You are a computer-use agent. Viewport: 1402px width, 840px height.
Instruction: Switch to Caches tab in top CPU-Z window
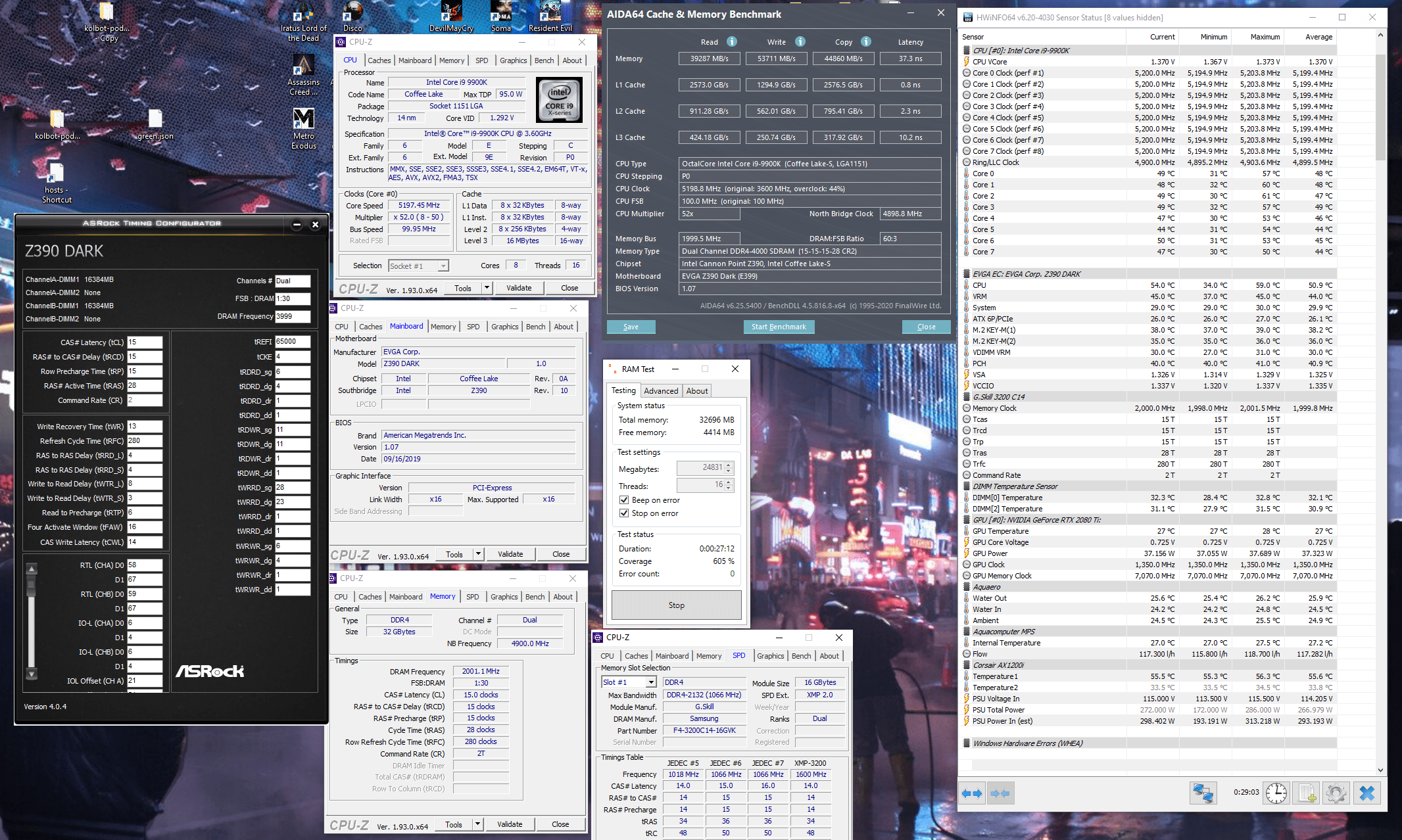[x=379, y=60]
